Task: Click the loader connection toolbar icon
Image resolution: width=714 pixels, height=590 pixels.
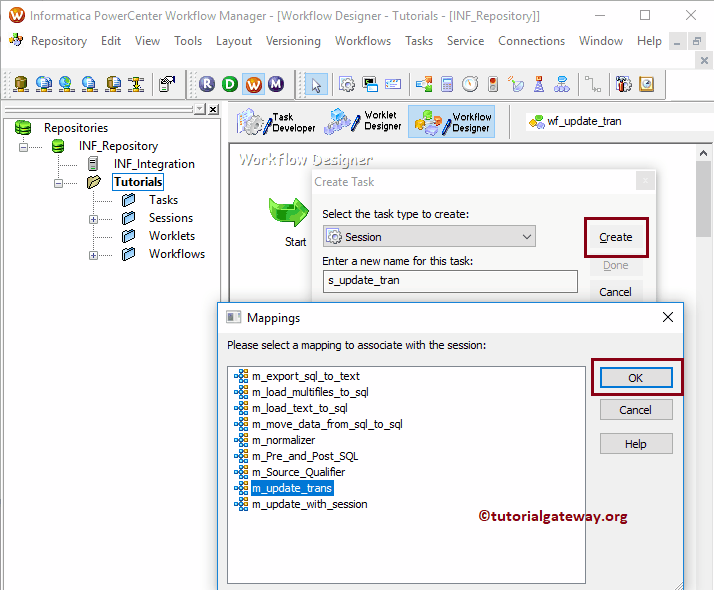Action: point(113,84)
